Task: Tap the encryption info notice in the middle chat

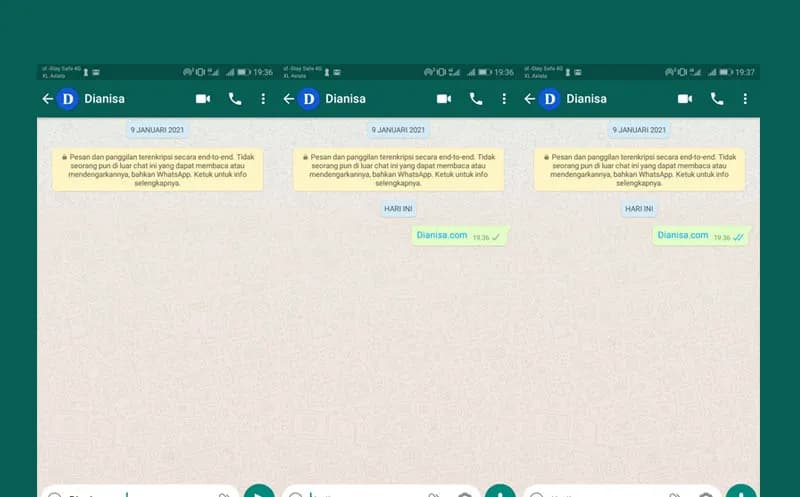Action: (x=398, y=171)
